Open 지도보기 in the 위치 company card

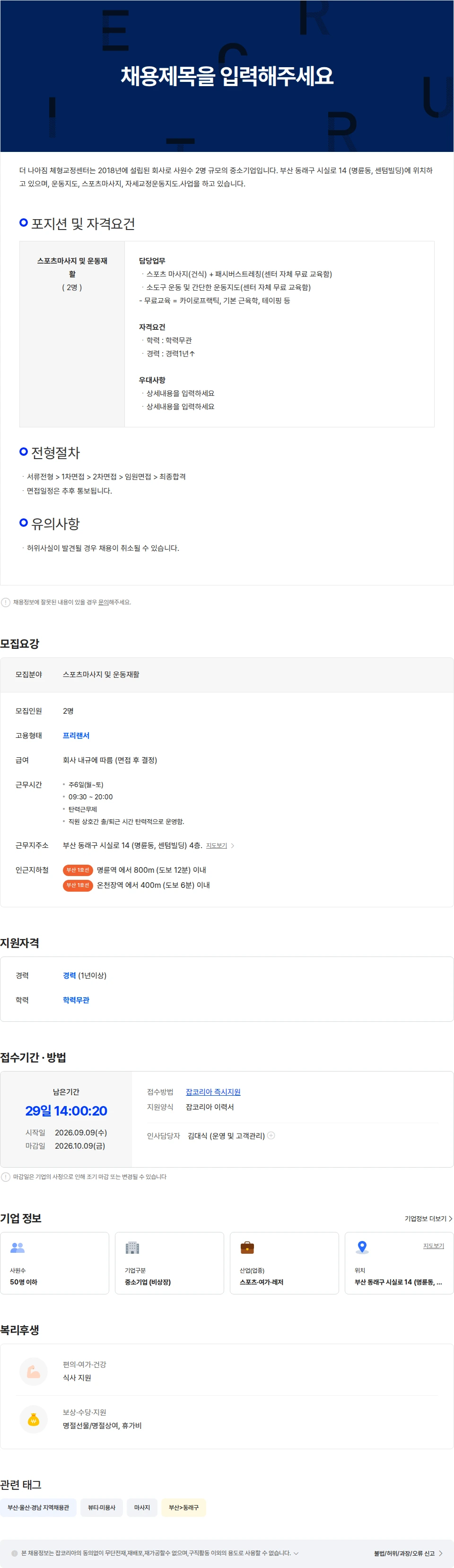(x=433, y=1246)
